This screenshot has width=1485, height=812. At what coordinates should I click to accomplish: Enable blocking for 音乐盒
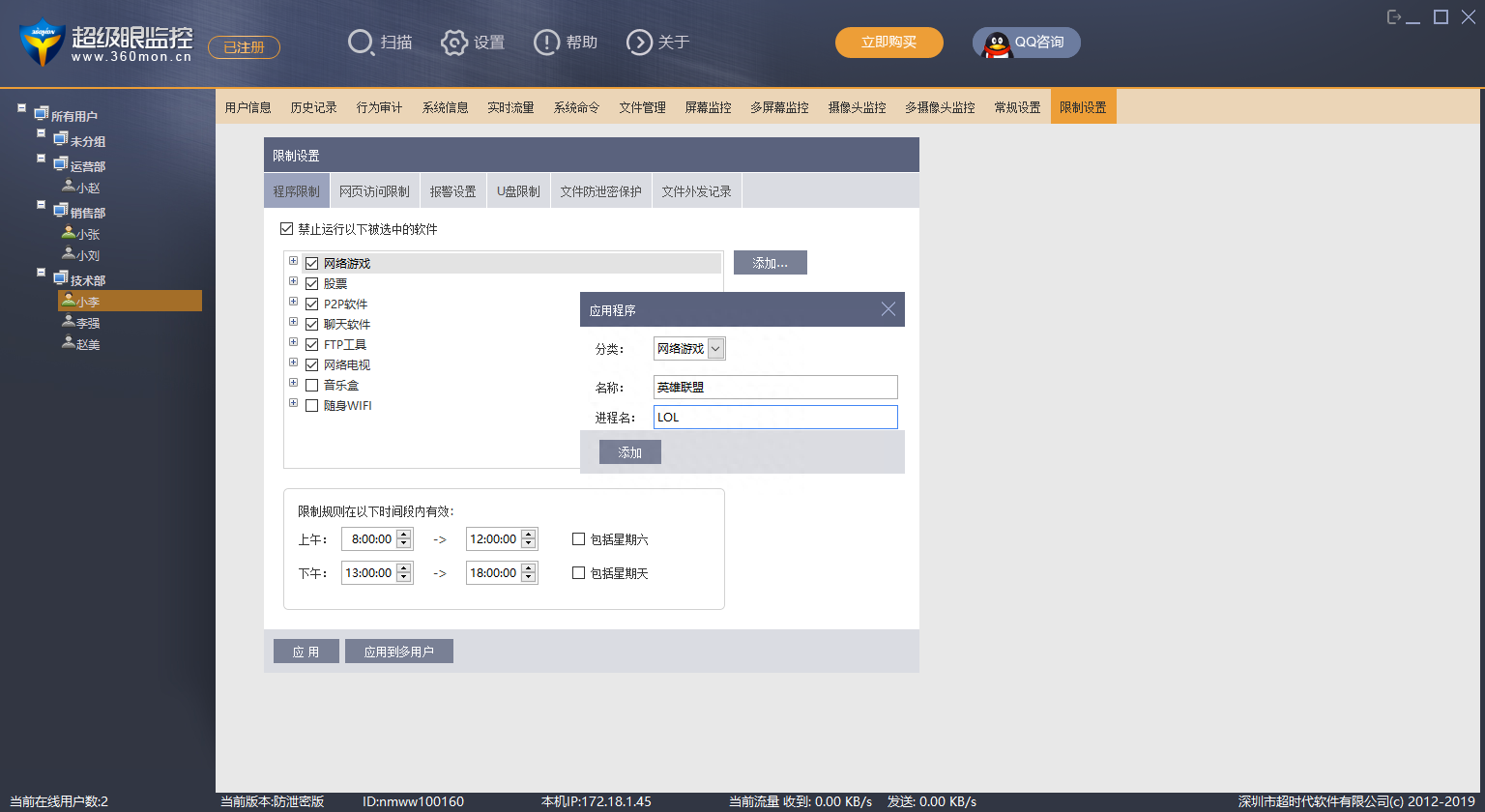tap(311, 384)
